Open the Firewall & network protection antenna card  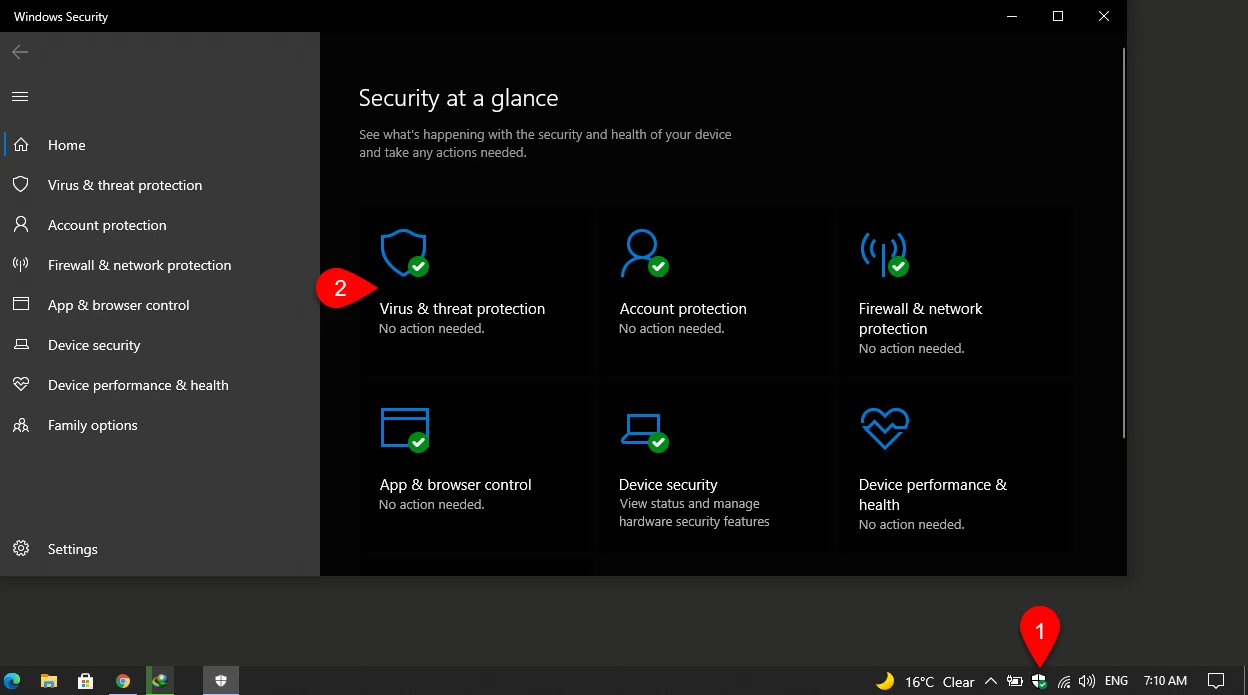pos(955,292)
